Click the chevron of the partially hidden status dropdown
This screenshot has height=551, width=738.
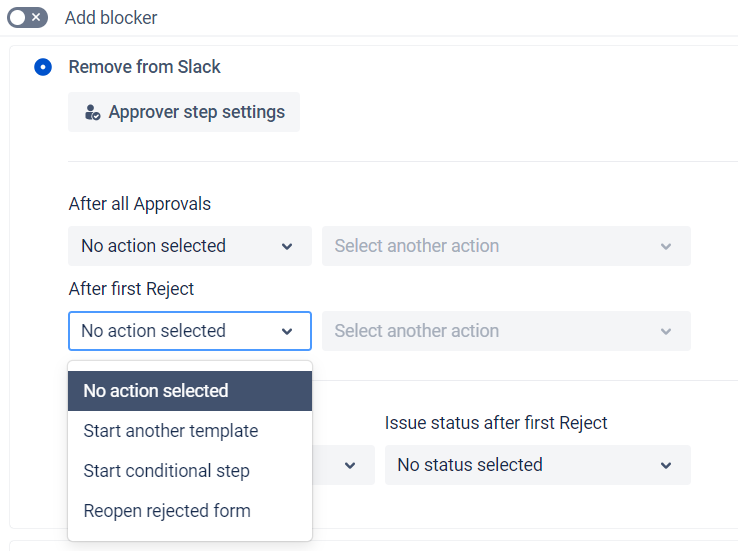pos(350,465)
